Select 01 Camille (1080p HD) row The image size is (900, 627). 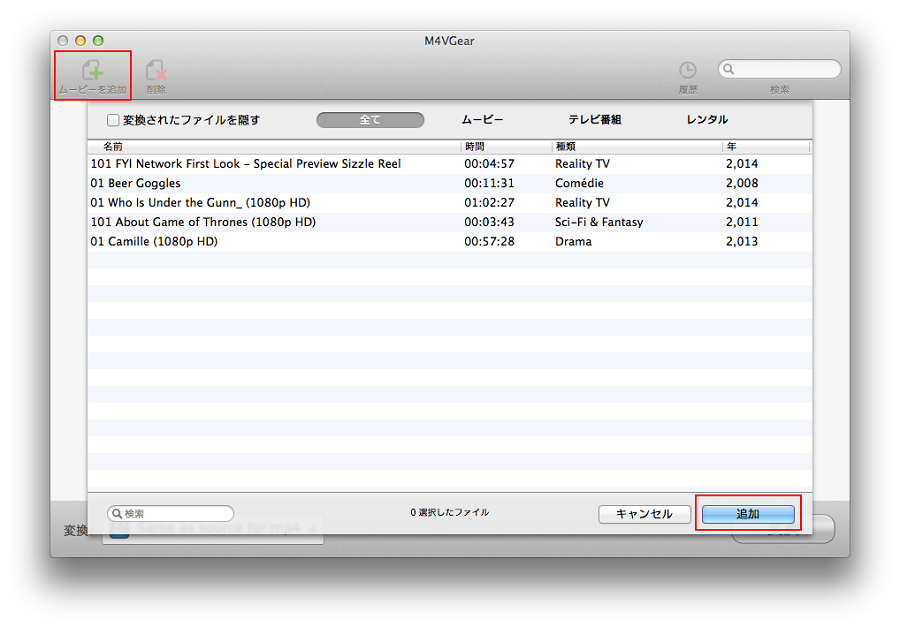tap(154, 242)
